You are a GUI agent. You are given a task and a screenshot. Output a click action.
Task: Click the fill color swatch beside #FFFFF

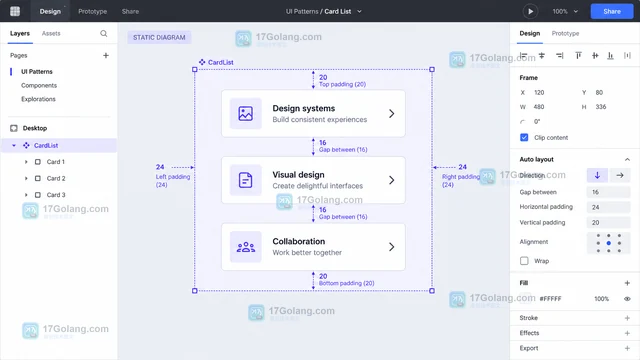526,299
